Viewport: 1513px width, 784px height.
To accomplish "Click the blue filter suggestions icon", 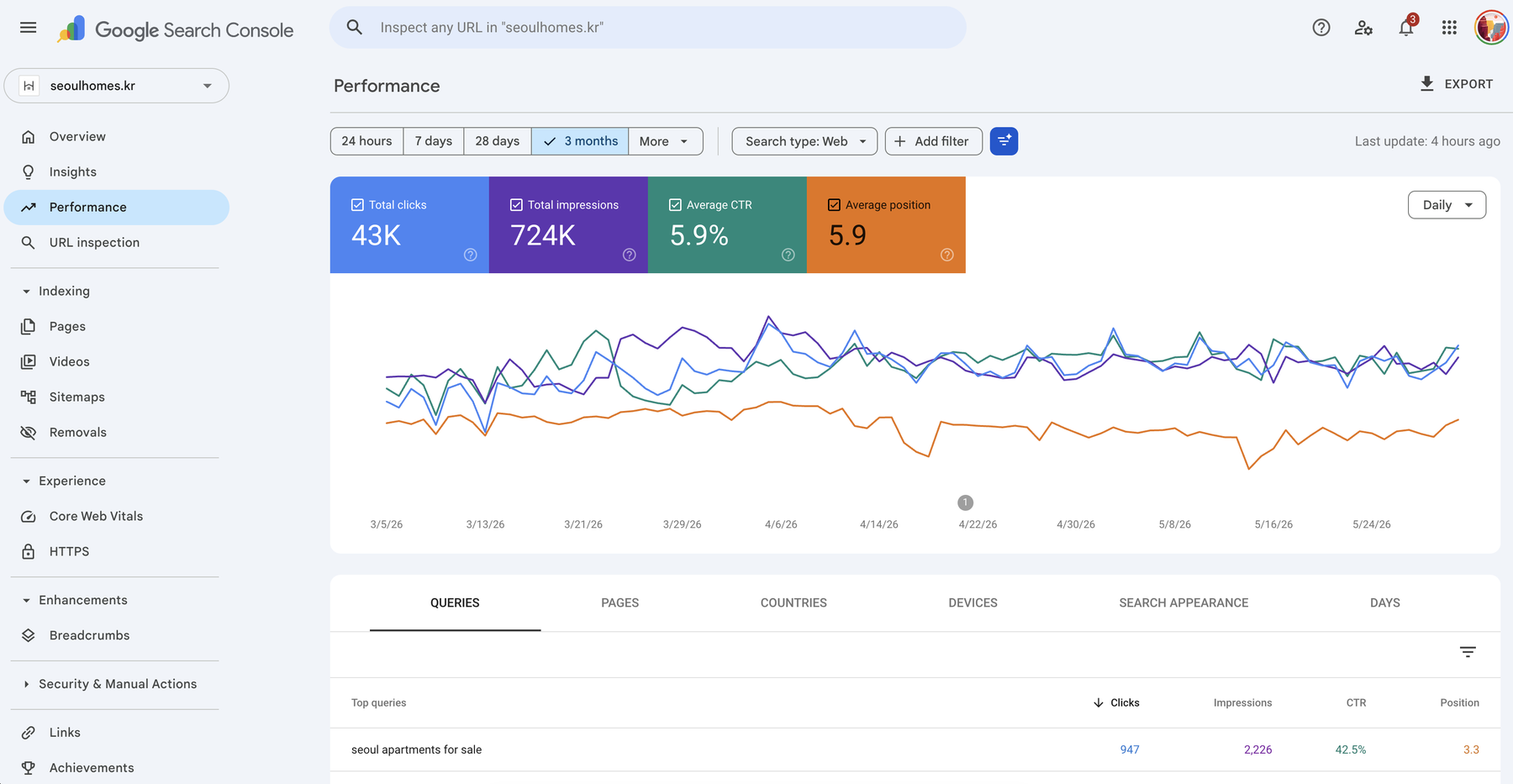I will click(x=1004, y=141).
